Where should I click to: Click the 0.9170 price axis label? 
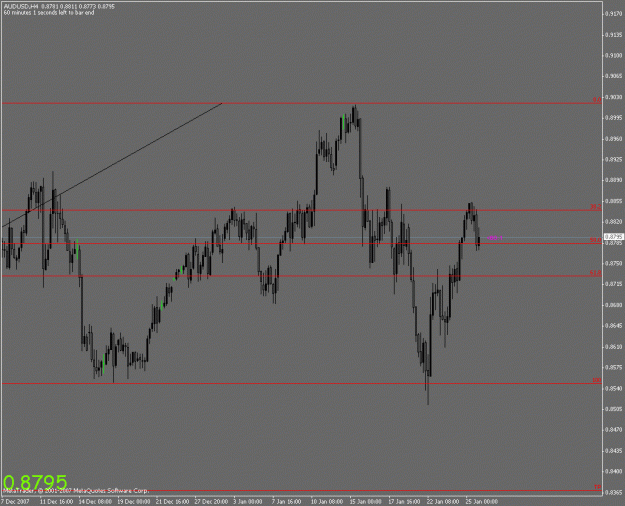click(614, 14)
